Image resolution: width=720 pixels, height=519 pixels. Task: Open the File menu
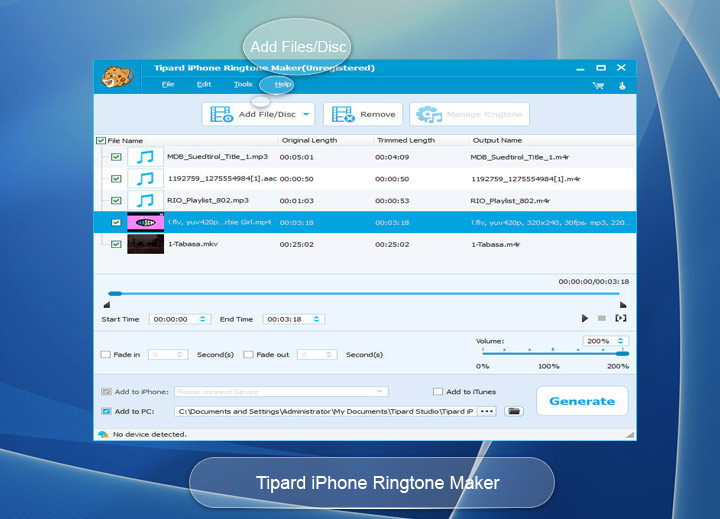point(168,85)
